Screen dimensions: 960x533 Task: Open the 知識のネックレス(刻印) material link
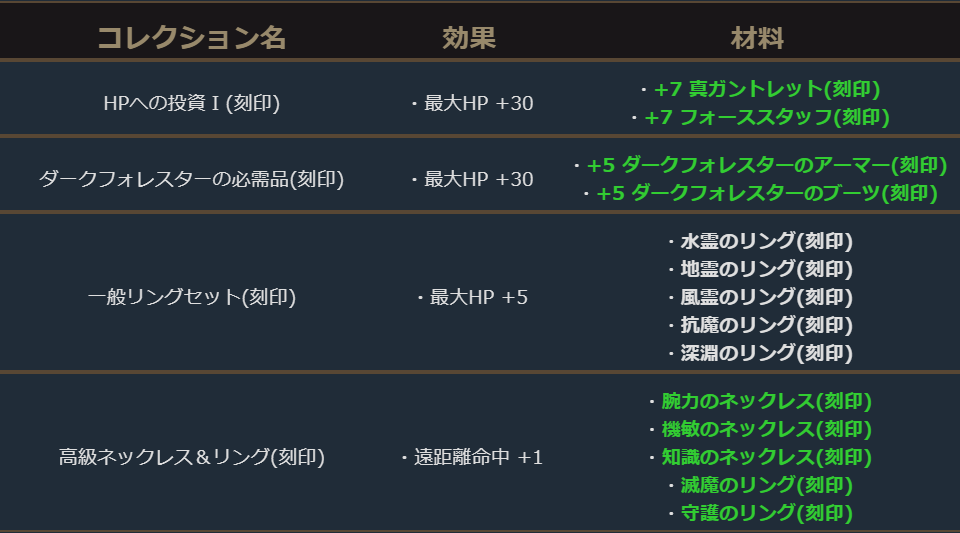pos(766,457)
